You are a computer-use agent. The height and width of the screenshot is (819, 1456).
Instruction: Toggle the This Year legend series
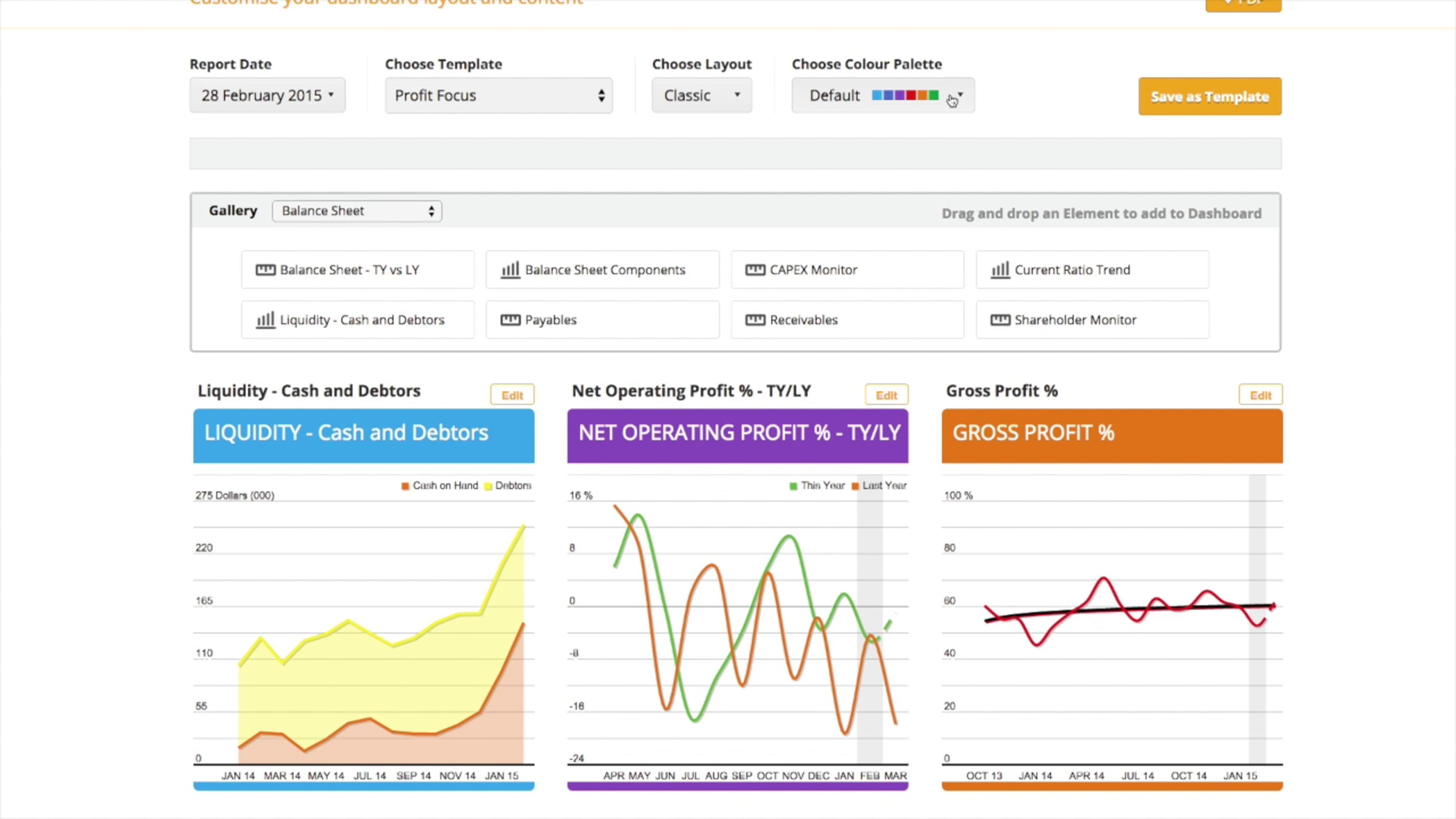pos(817,485)
